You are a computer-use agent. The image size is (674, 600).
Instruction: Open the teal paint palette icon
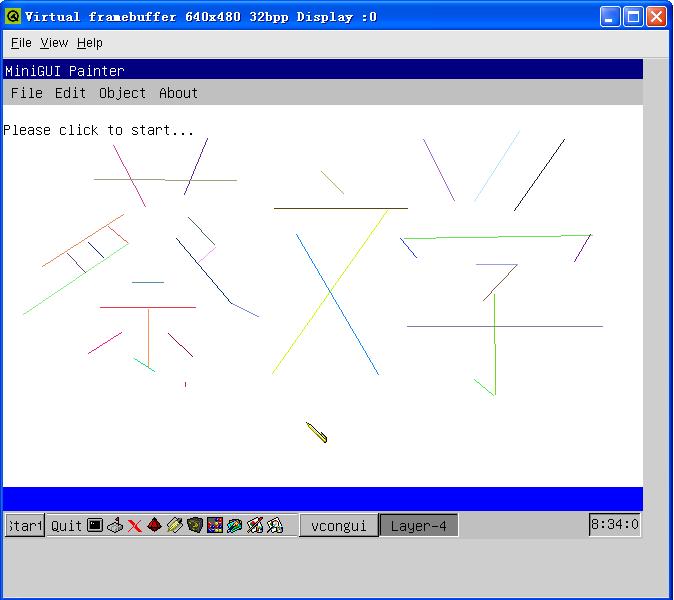(x=234, y=525)
